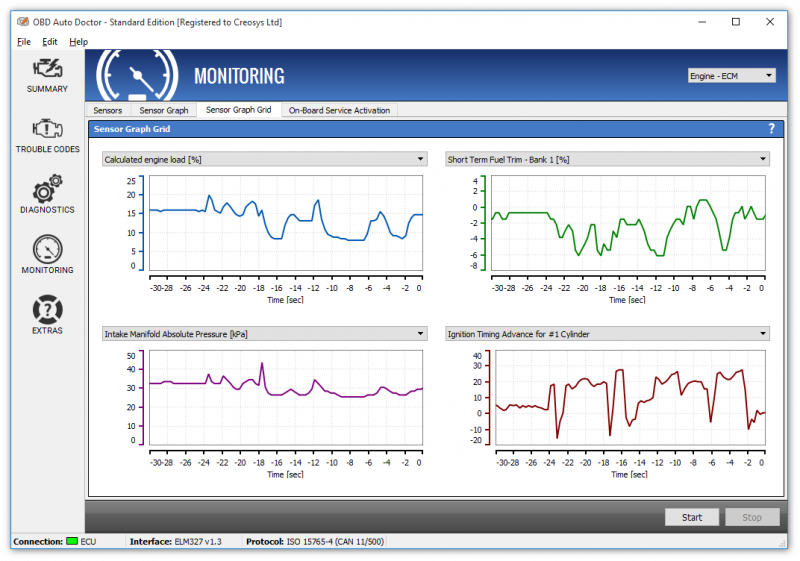Switch to the Sensors tab
Viewport: 800px width, 561px height.
pos(108,110)
